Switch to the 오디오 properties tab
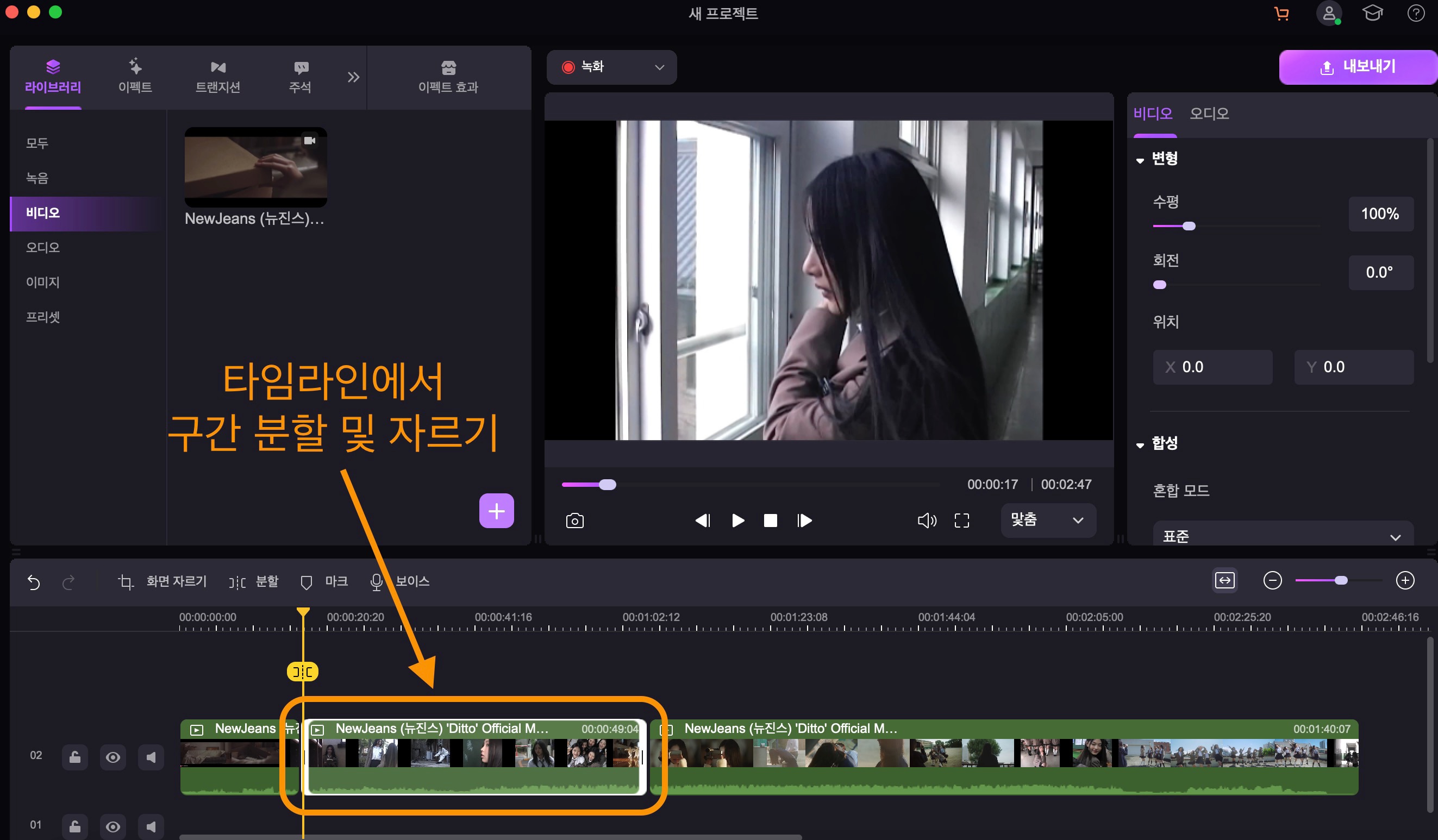 (x=1209, y=113)
